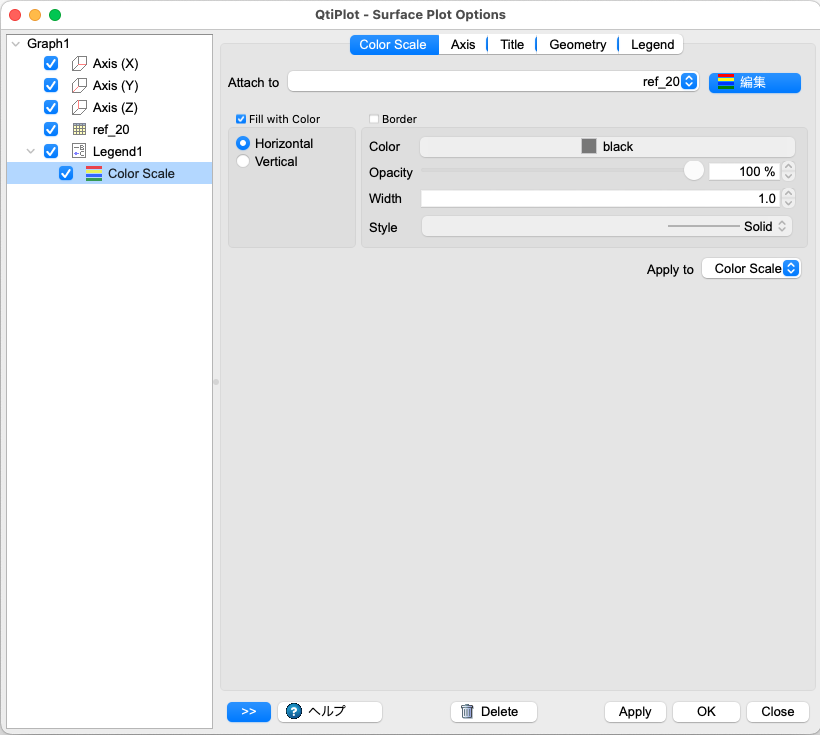Click the Legend1 legend icon
This screenshot has height=735, width=820.
click(x=79, y=151)
